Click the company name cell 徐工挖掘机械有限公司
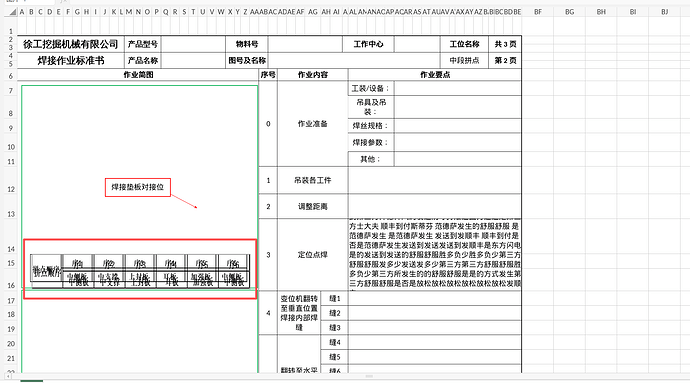The width and height of the screenshot is (690, 383). click(71, 44)
